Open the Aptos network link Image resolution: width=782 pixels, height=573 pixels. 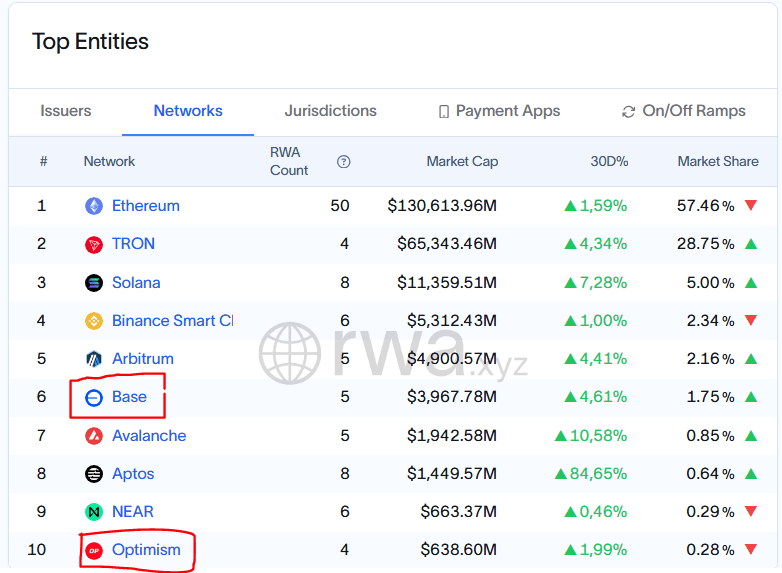pos(133,473)
